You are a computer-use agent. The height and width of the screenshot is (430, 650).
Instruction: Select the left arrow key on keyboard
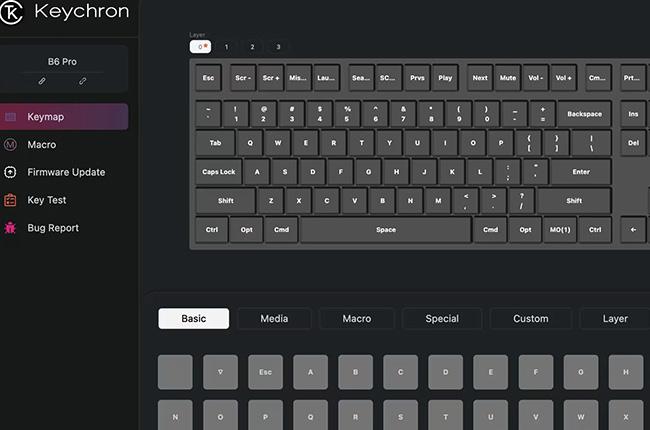coord(633,230)
